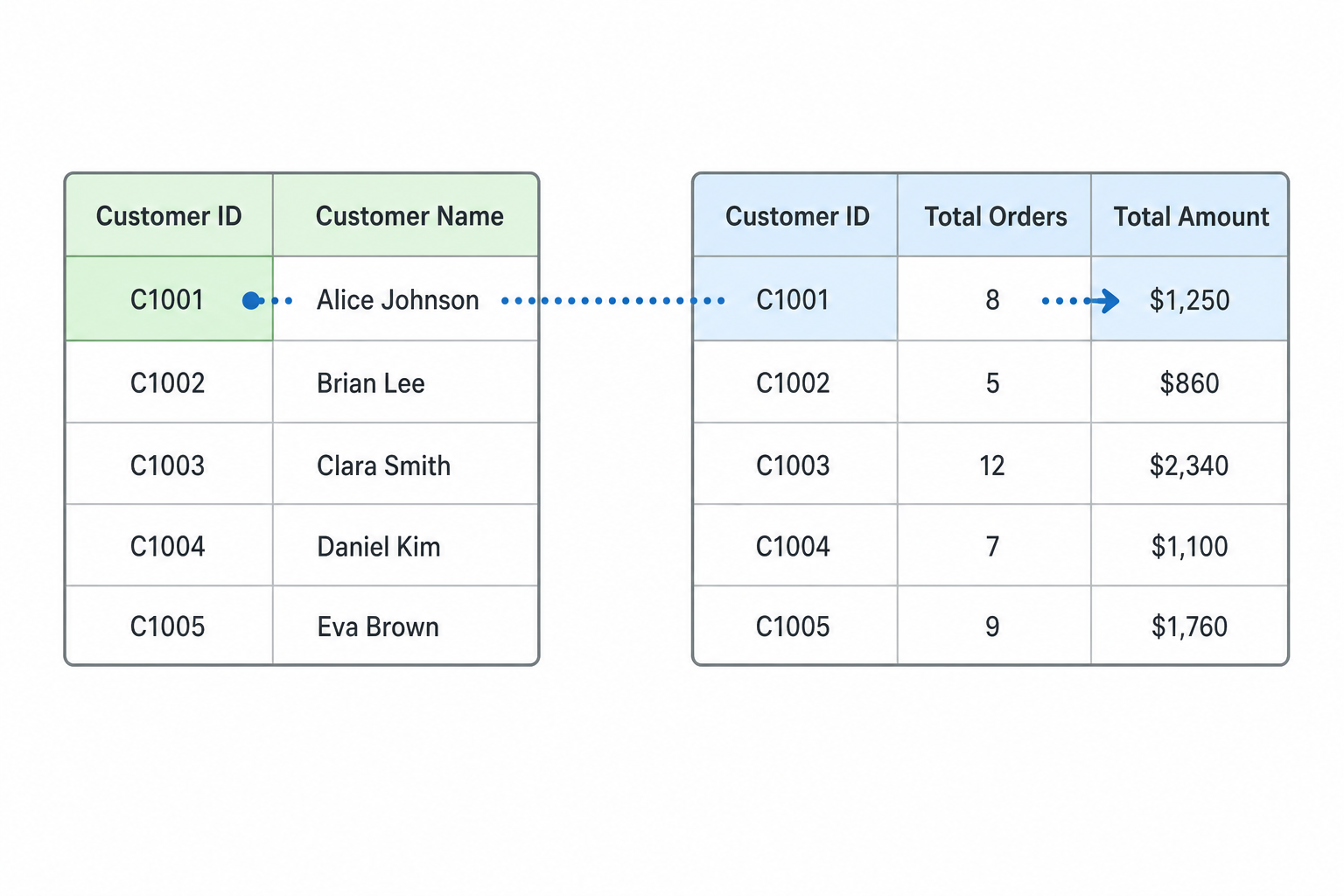Select the C1004 cell in the $1,100 row
This screenshot has width=1344, height=896.
[795, 545]
